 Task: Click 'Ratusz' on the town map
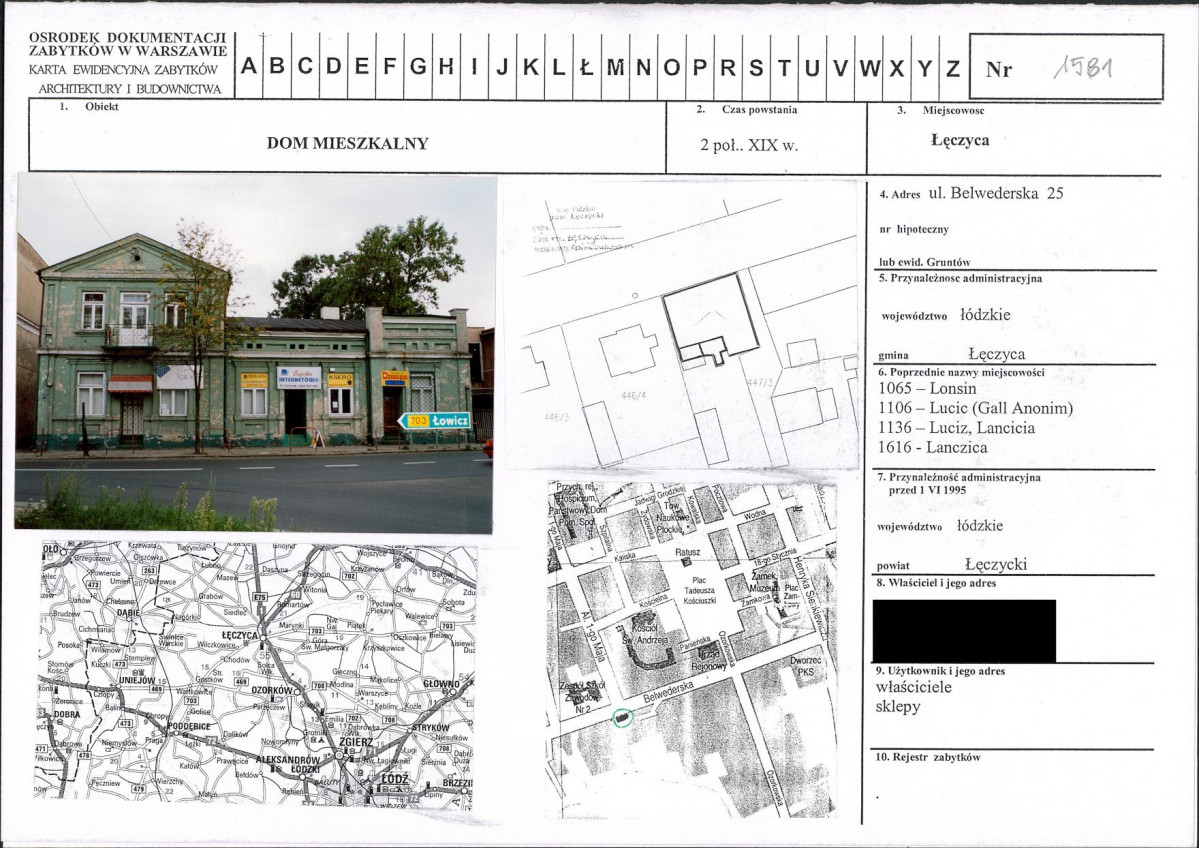coord(687,551)
